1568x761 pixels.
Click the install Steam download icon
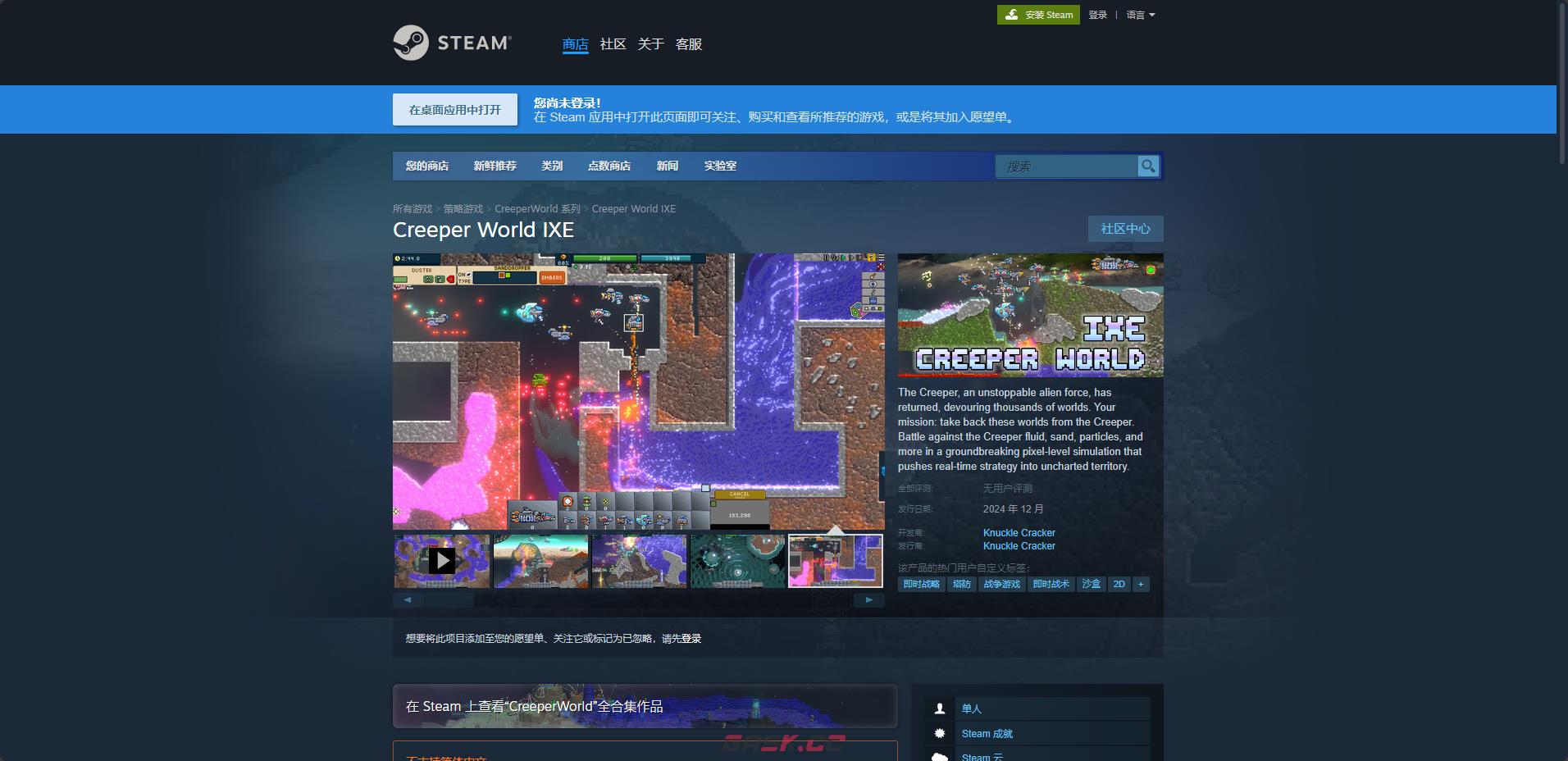[x=1012, y=15]
